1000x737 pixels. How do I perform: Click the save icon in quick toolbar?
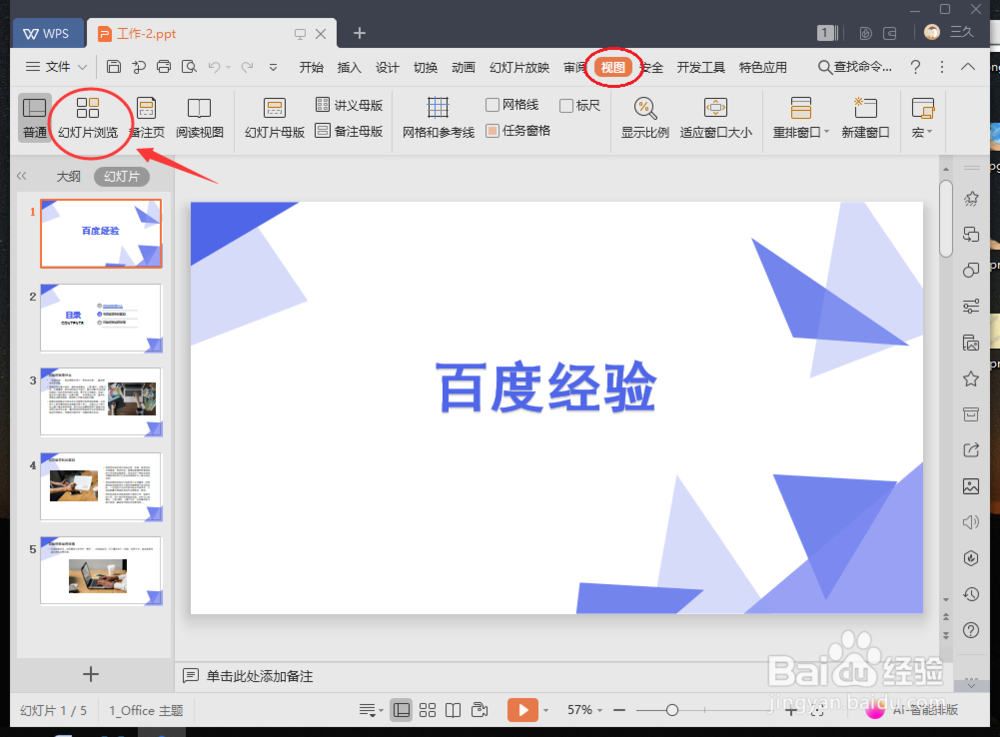point(114,67)
